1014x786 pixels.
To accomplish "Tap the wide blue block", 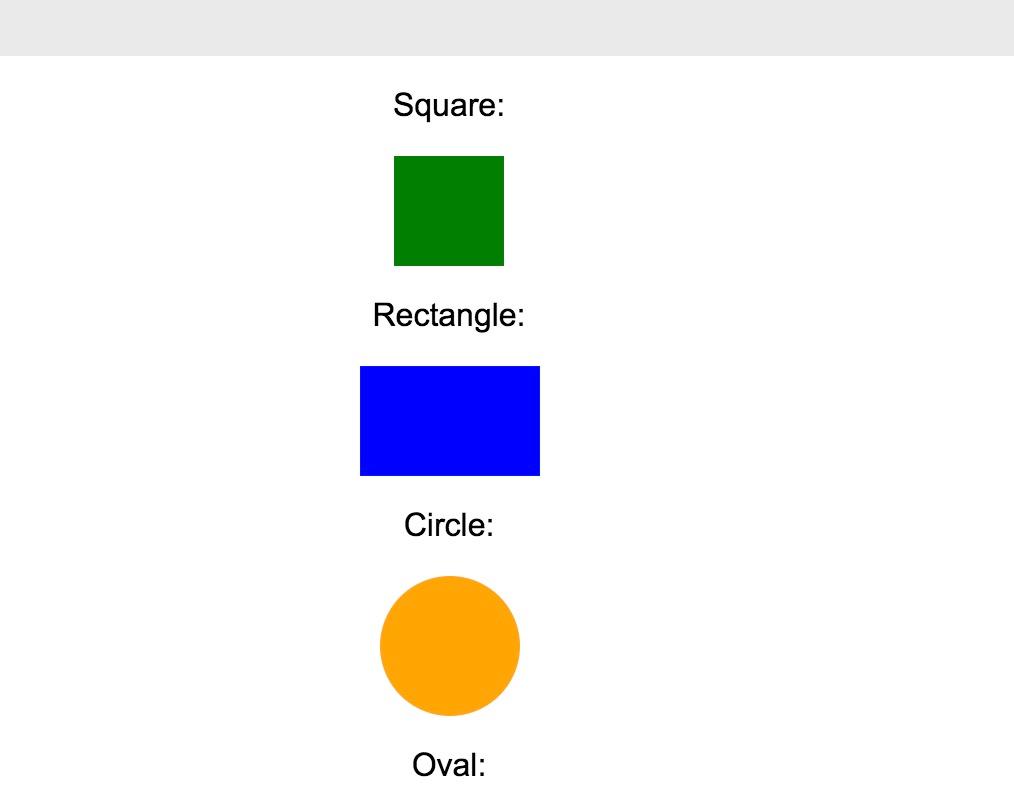I will click(450, 421).
